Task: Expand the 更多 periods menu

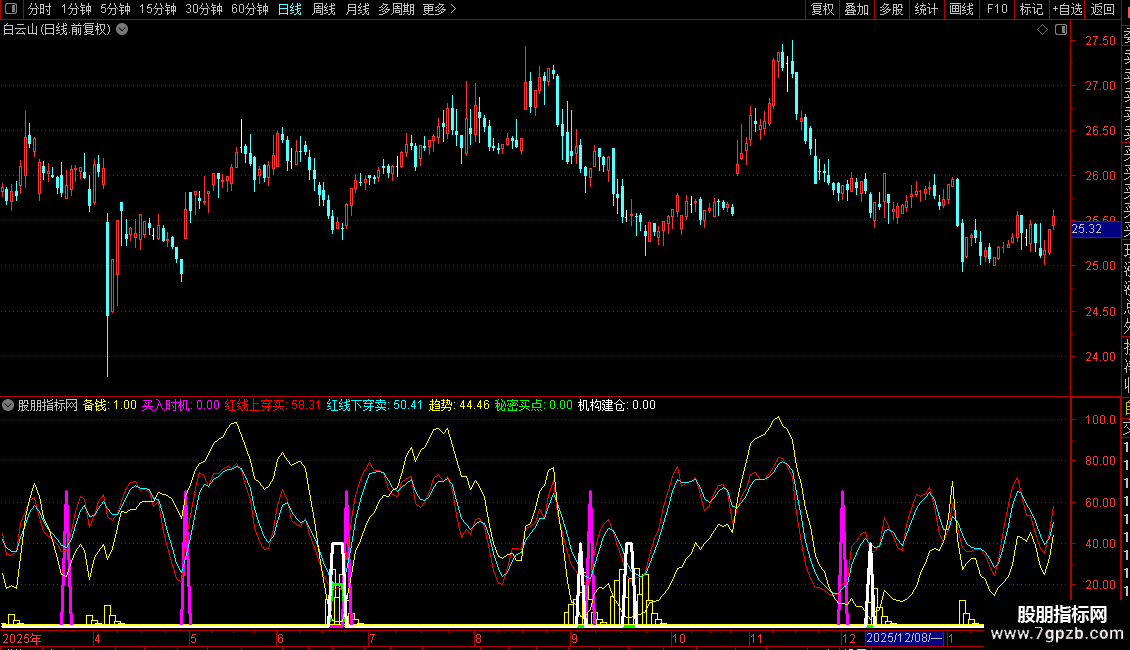Action: [440, 9]
